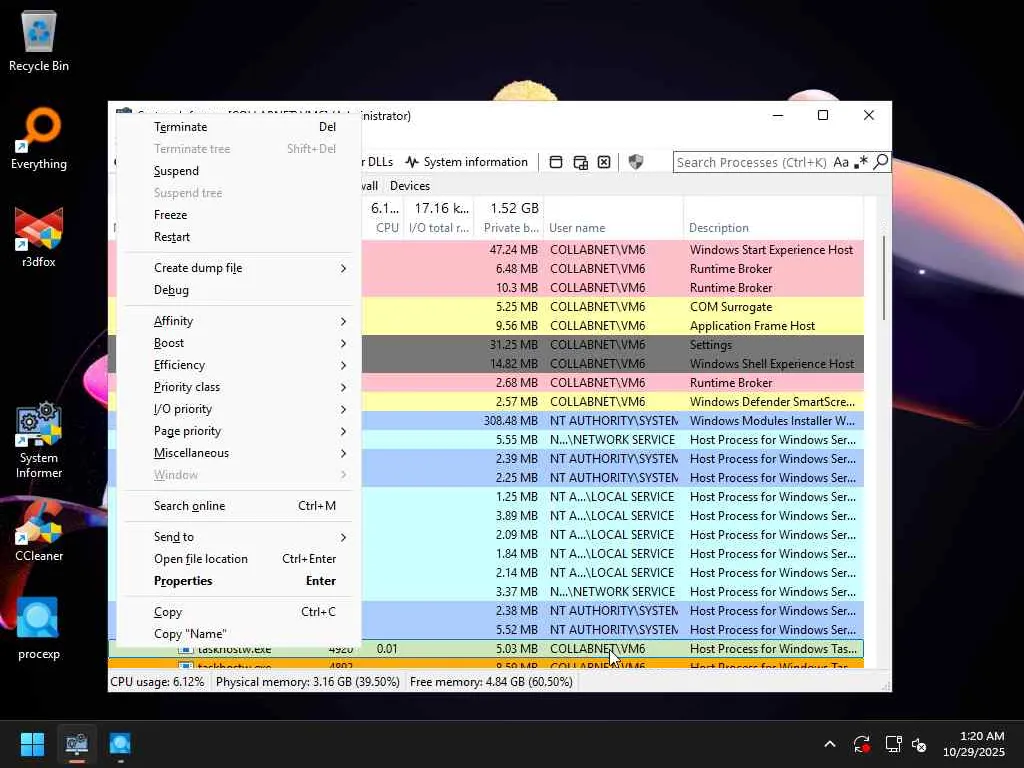Click the 47.24 MB private bytes cell
The height and width of the screenshot is (768, 1024).
pyautogui.click(x=513, y=249)
